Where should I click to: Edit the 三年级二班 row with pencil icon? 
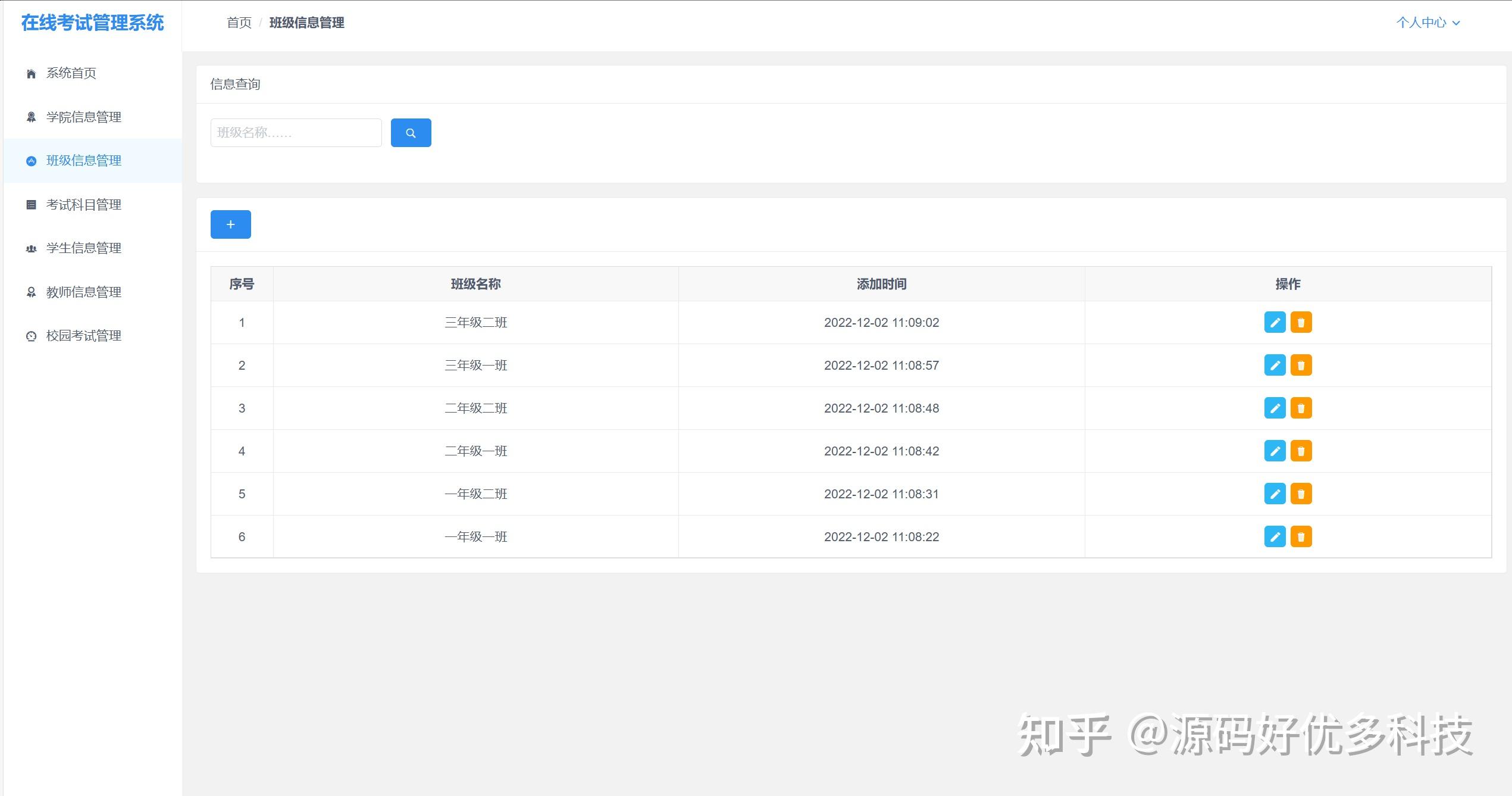point(1275,323)
